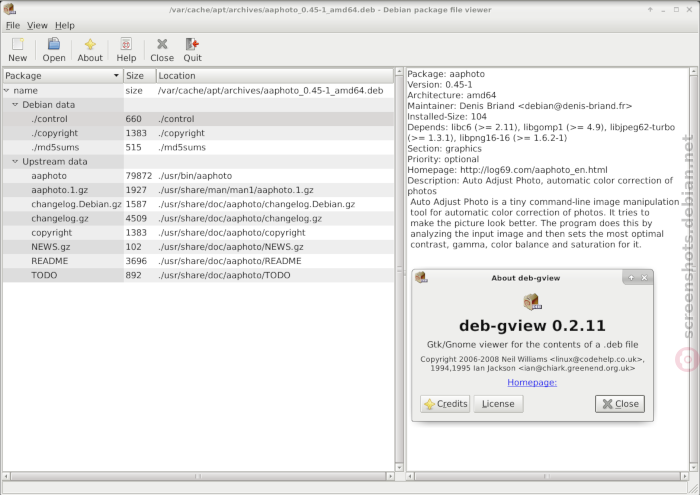Select the copyright row under Upstream data
This screenshot has height=495, width=700.
pyautogui.click(x=198, y=233)
